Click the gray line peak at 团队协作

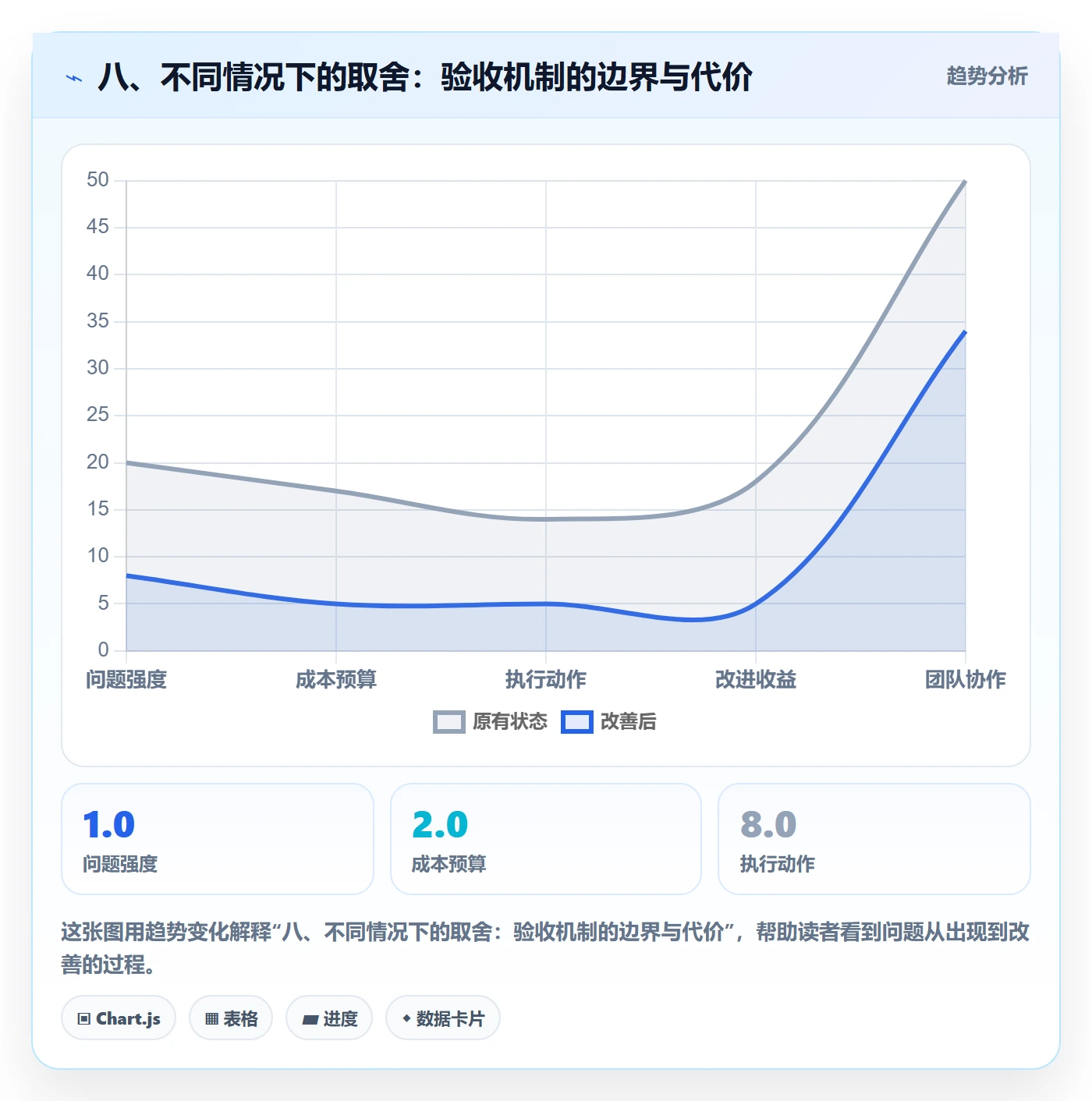(966, 181)
